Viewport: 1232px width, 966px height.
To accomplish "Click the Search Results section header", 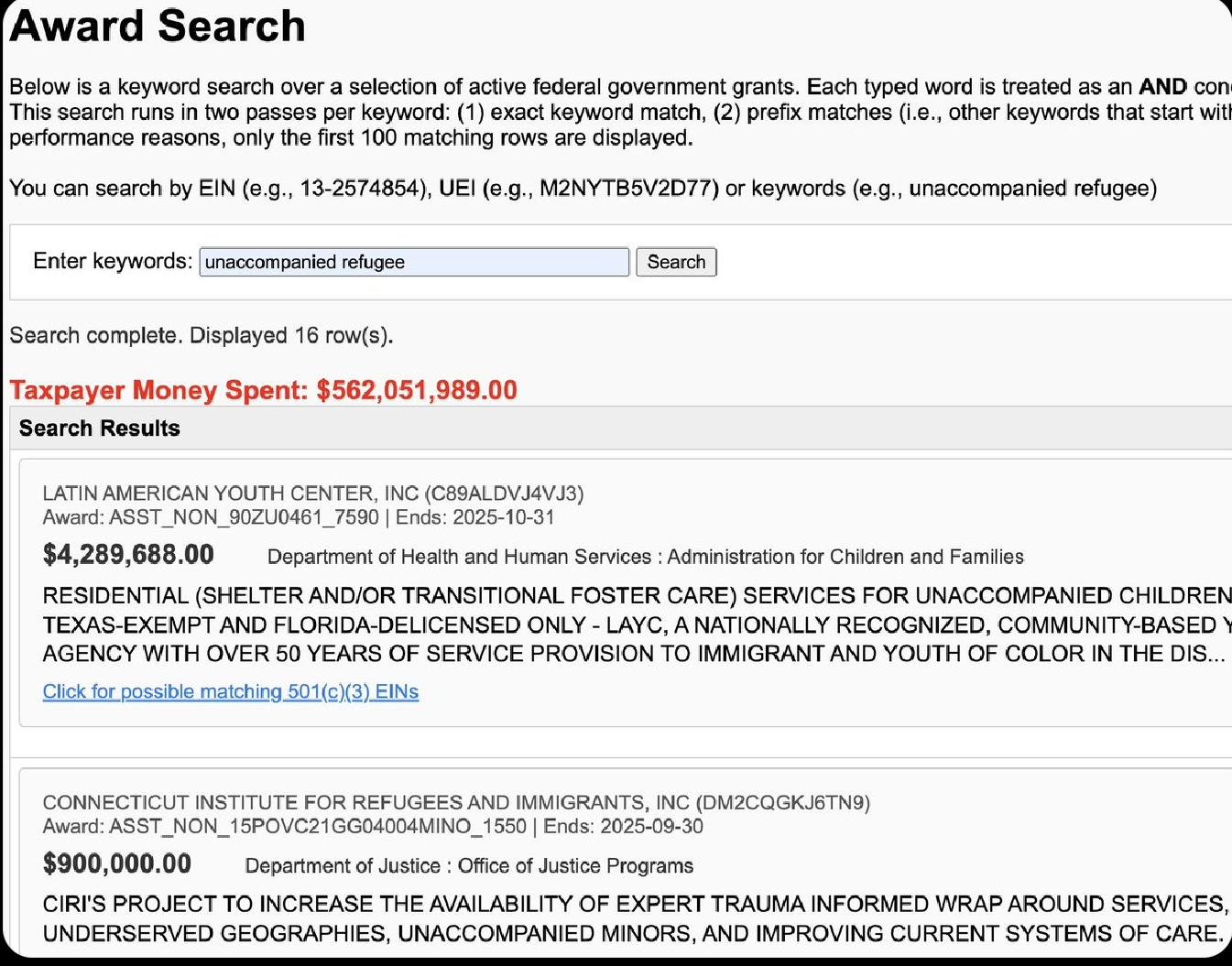I will (x=100, y=429).
